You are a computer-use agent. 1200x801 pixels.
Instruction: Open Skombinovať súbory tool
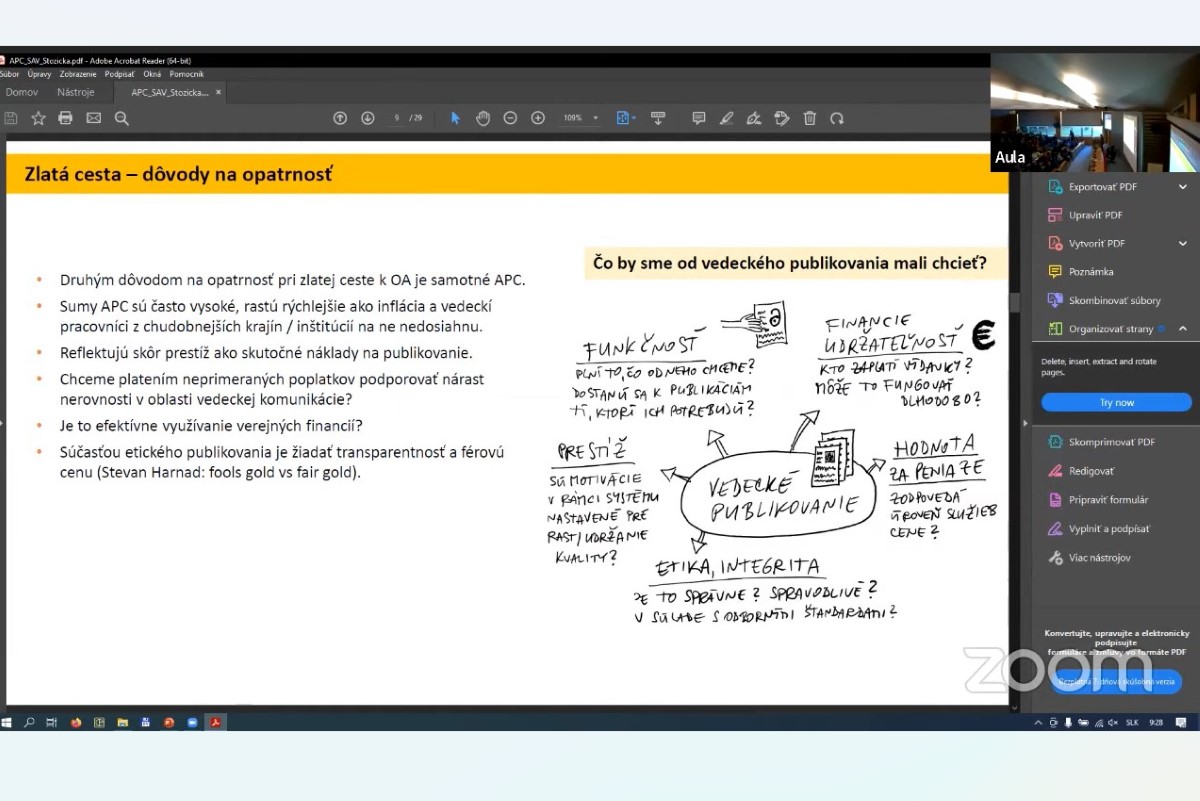[x=1114, y=300]
